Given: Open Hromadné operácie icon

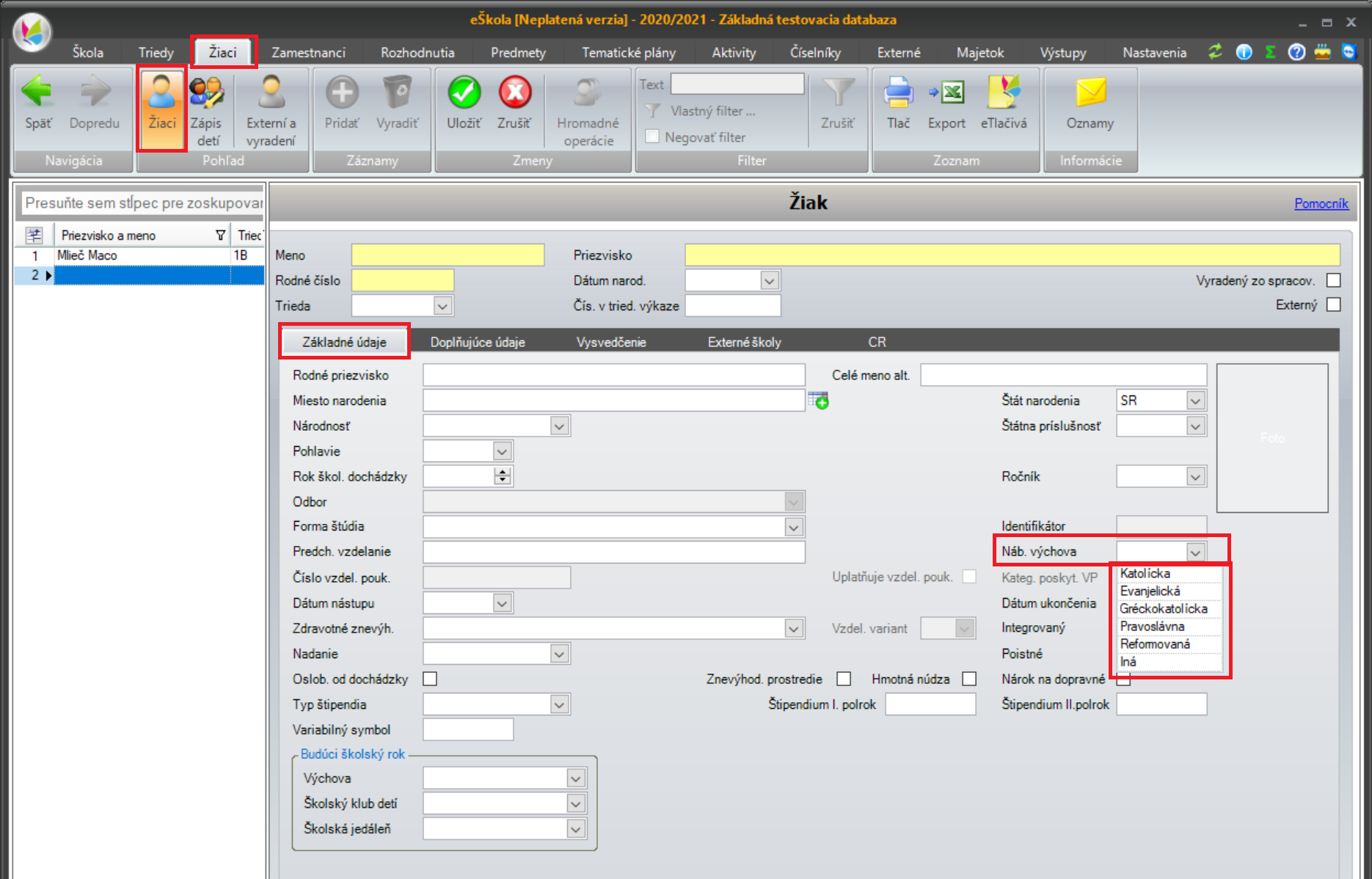Looking at the screenshot, I should tap(588, 92).
